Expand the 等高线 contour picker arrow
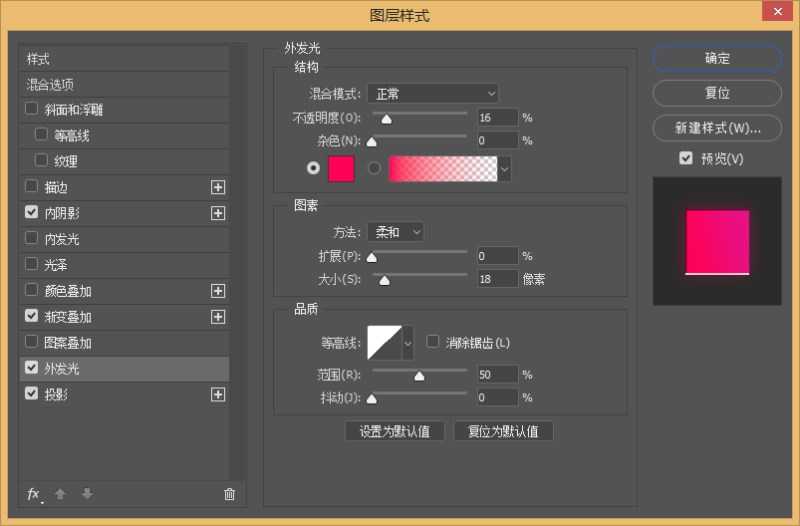This screenshot has width=800, height=526. click(x=407, y=343)
